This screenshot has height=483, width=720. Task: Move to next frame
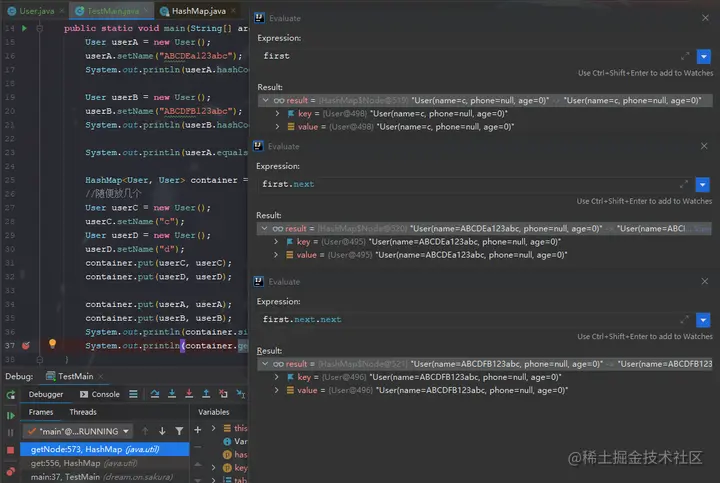162,431
